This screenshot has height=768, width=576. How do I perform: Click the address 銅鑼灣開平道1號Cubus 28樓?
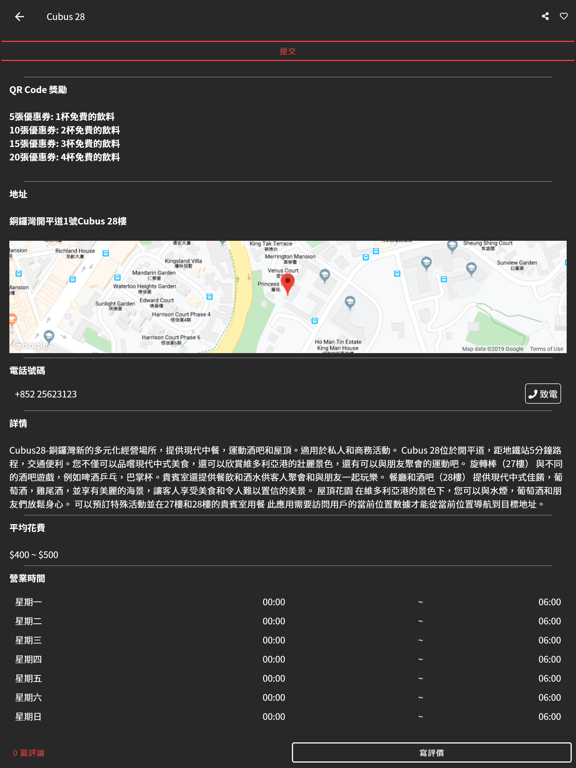[x=68, y=221]
